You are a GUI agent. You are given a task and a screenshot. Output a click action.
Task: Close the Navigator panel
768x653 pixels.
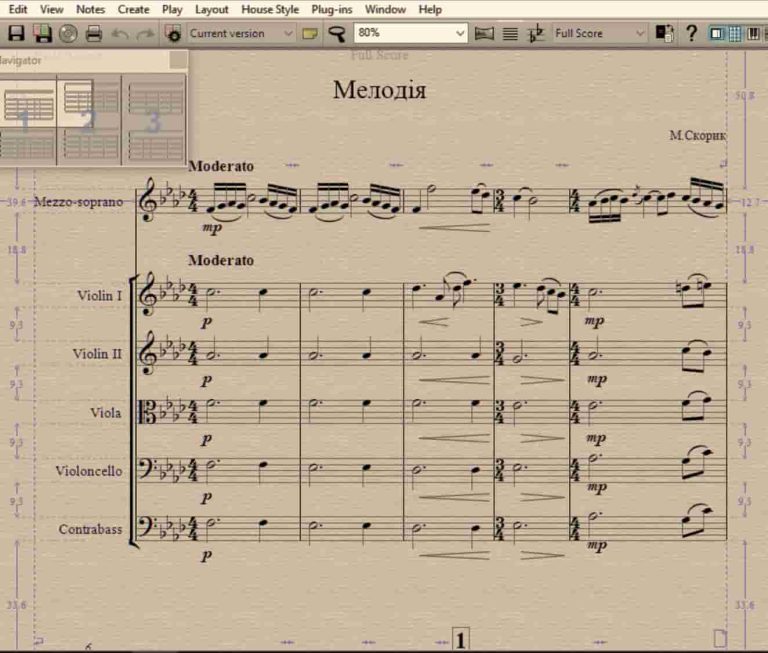pyautogui.click(x=178, y=60)
